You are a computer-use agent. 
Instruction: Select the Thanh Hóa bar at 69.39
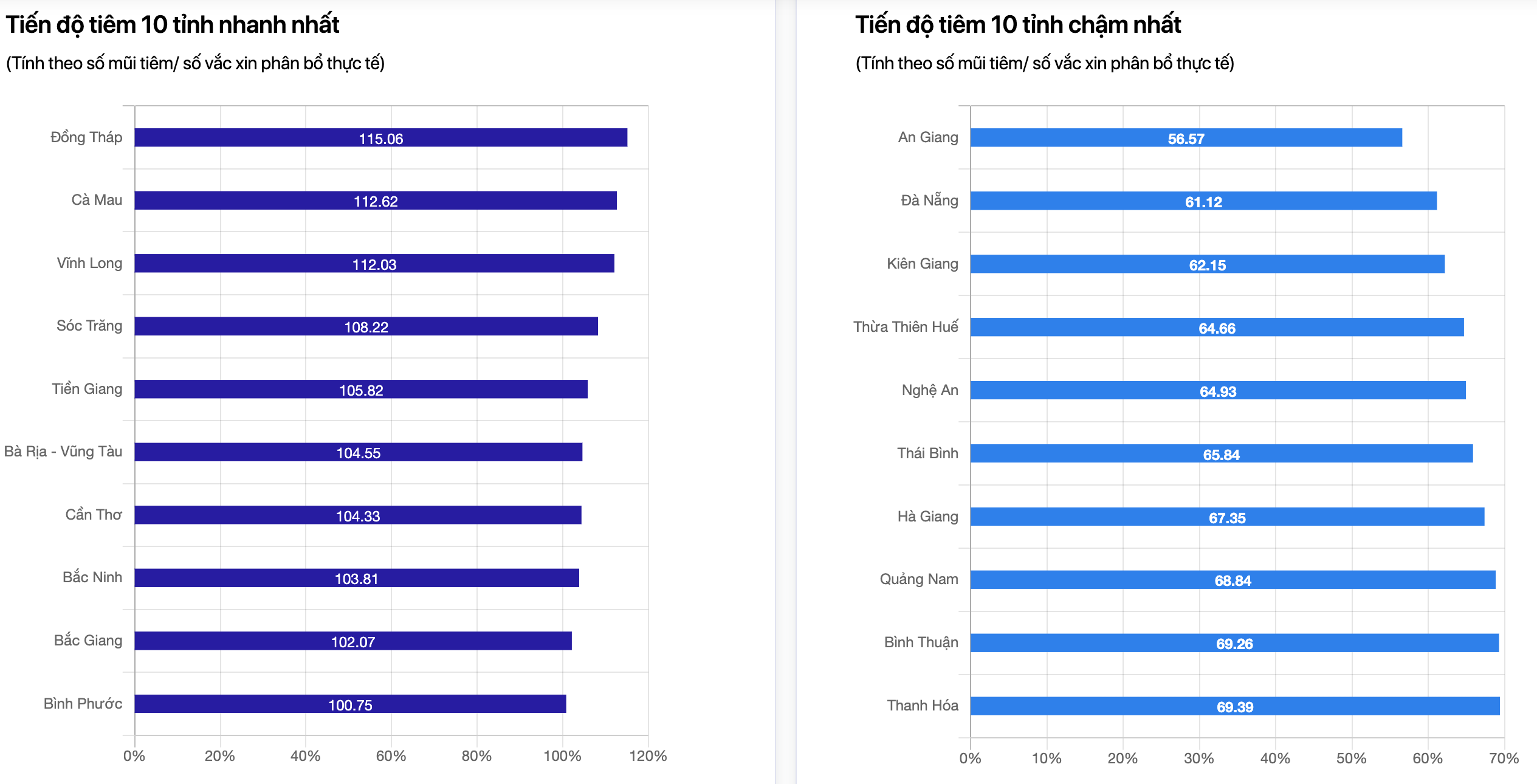pos(1235,706)
